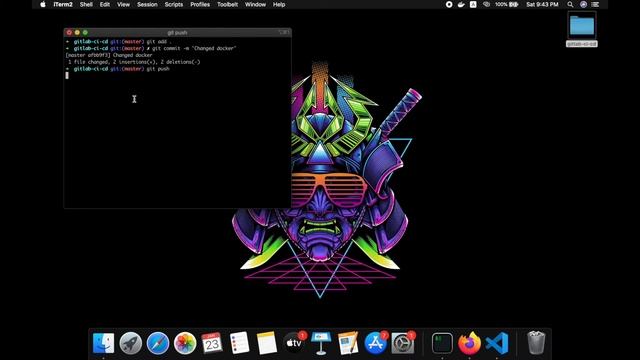640x360 pixels.
Task: Click the git commit 'Changed docker' command line
Action: pyautogui.click(x=151, y=48)
